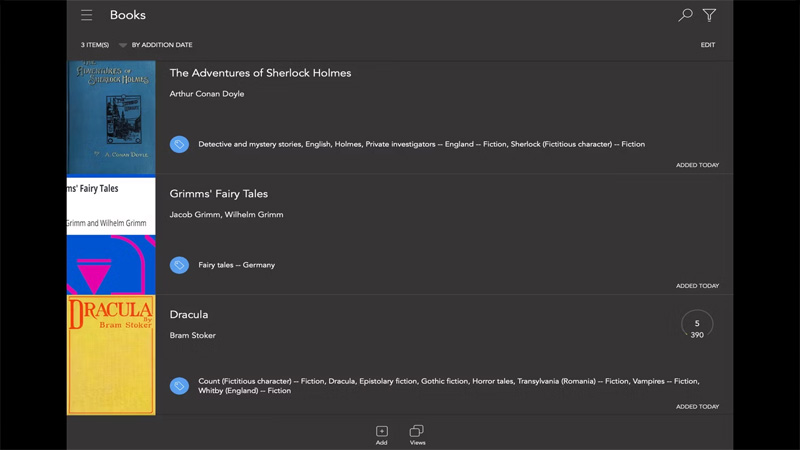Click author Arthur Conan Doyle
The width and height of the screenshot is (800, 450).
click(x=206, y=94)
